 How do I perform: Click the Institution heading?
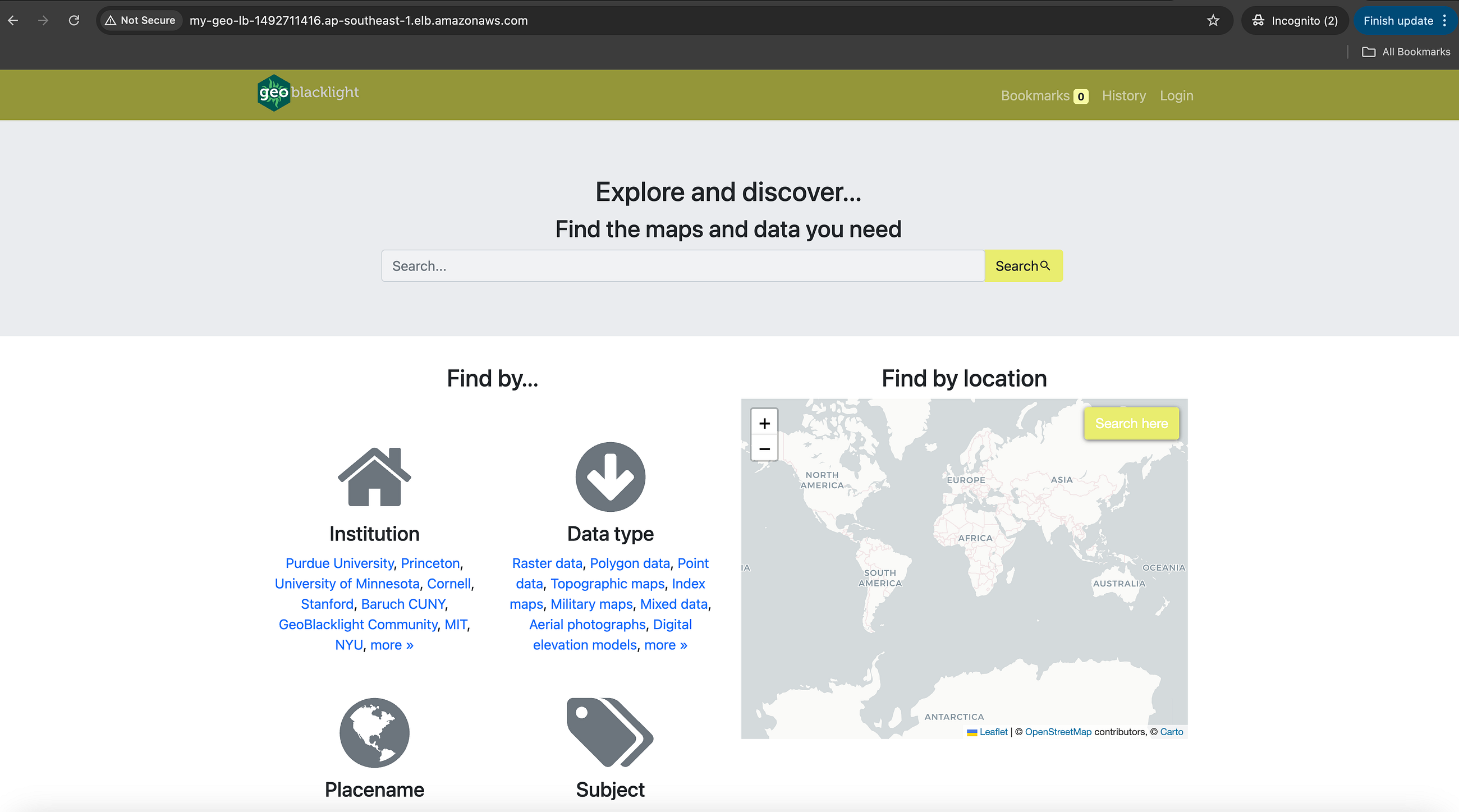pos(374,534)
